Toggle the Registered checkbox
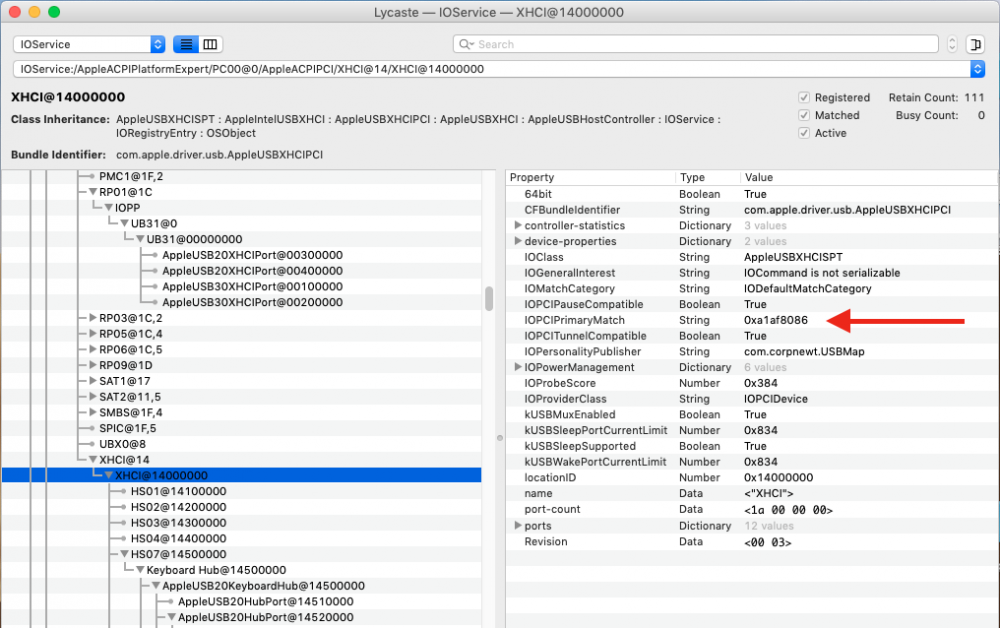Image resolution: width=1000 pixels, height=628 pixels. (804, 98)
